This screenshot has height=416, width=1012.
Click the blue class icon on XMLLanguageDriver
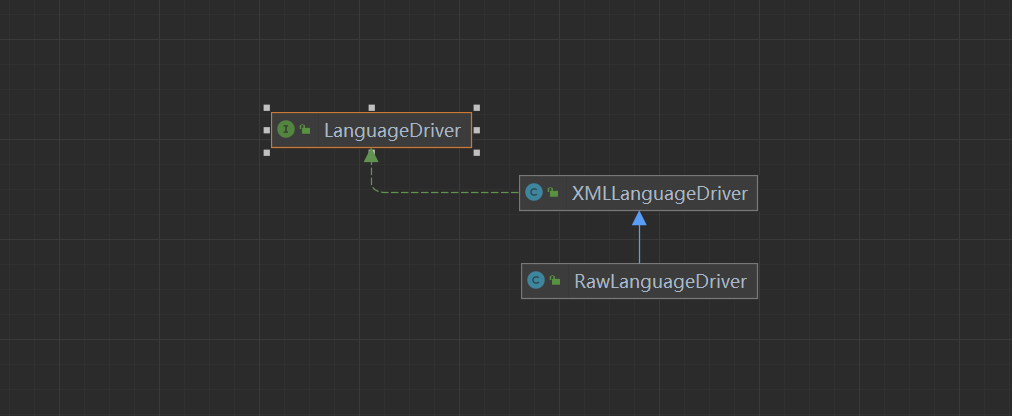[534, 193]
